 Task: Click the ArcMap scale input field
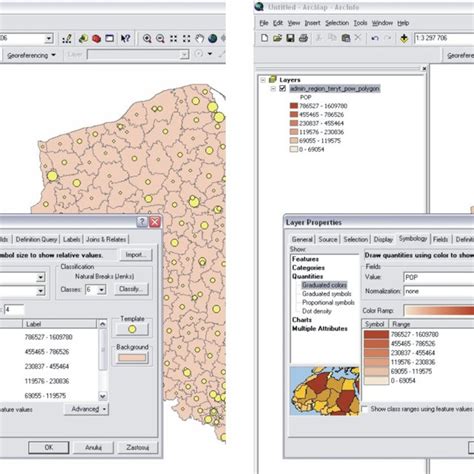(x=444, y=38)
